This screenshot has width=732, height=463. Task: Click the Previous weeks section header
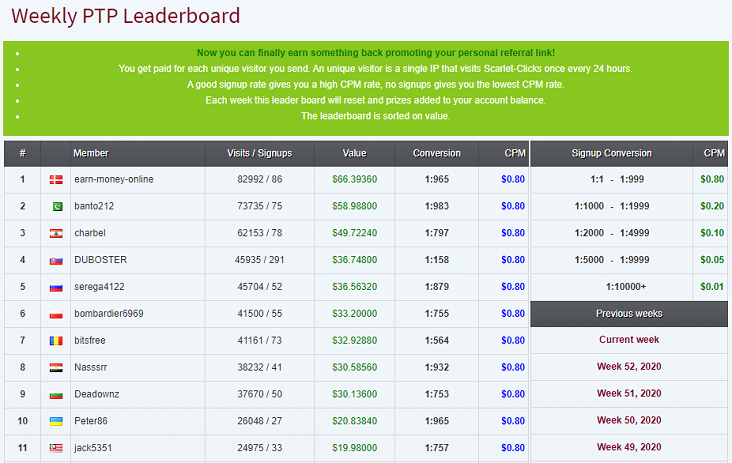pyautogui.click(x=628, y=314)
